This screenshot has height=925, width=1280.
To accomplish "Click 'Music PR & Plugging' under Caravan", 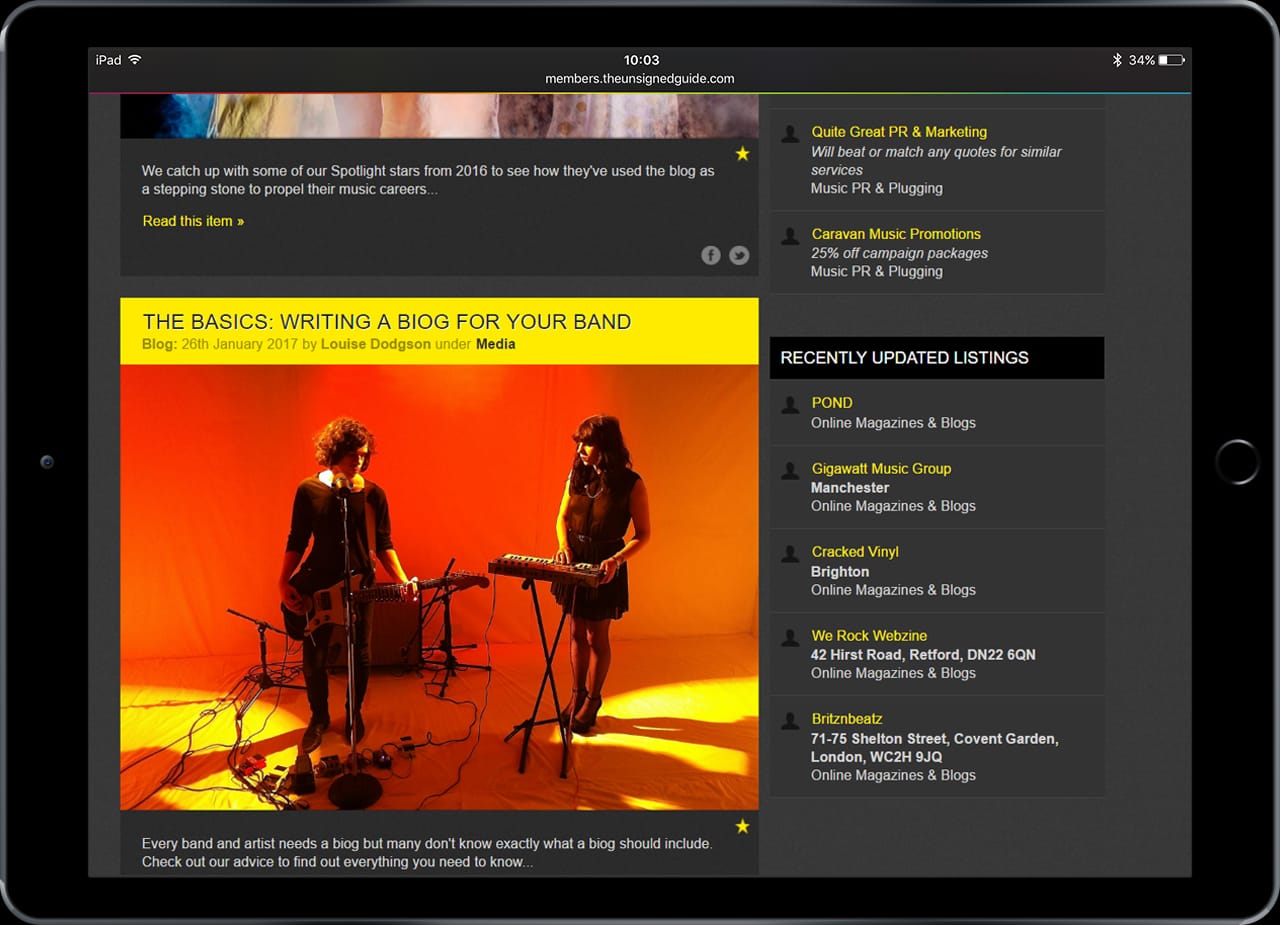I will 877,271.
